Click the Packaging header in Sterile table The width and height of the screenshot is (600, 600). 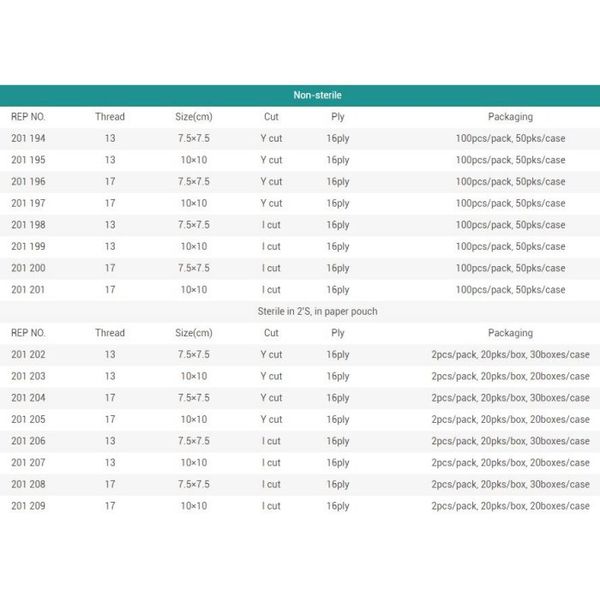click(x=510, y=333)
